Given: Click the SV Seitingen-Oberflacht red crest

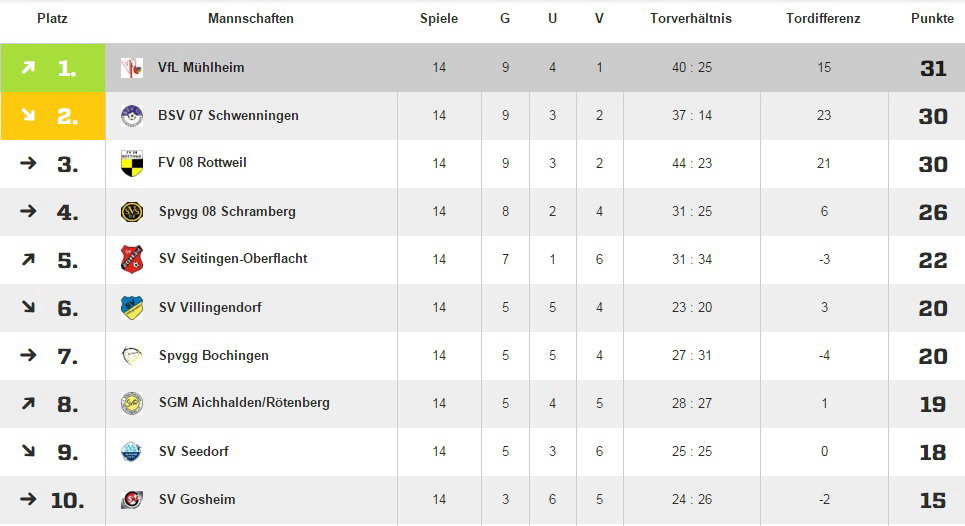Looking at the screenshot, I should pyautogui.click(x=132, y=259).
